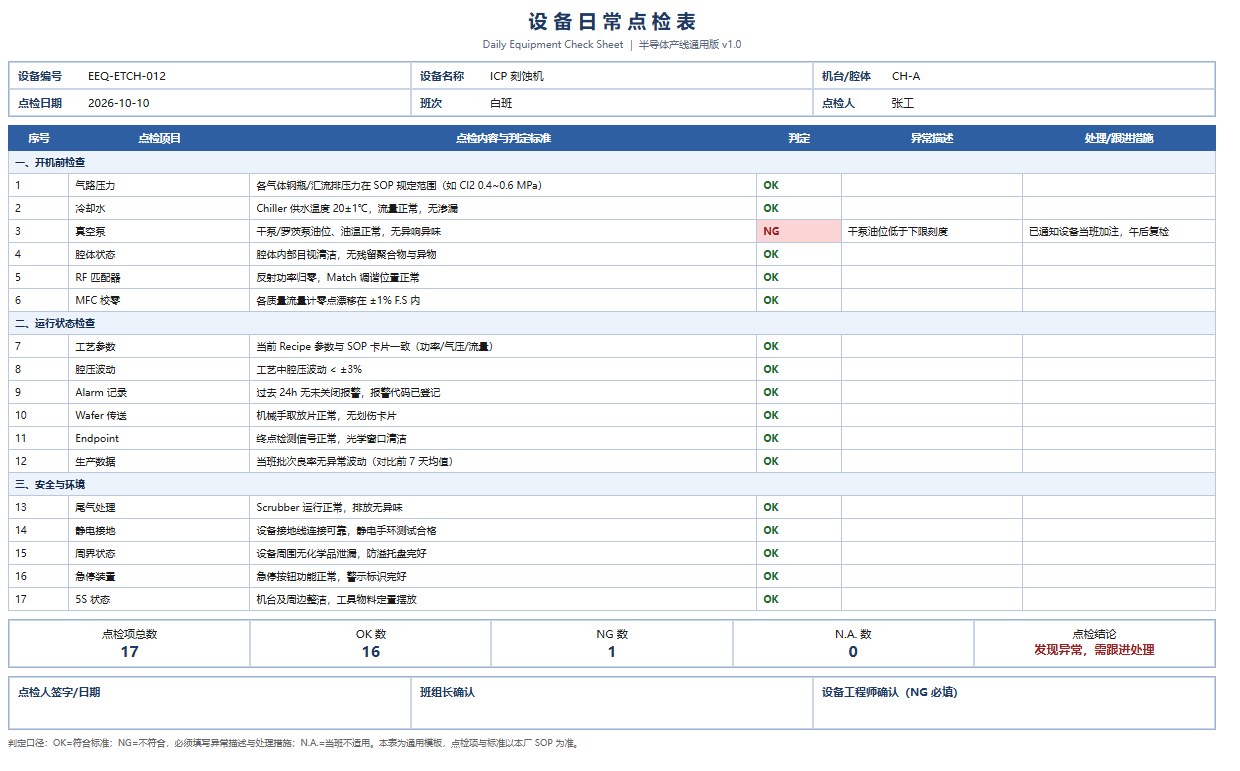Click section row '一、开机前检查'

click(x=612, y=162)
